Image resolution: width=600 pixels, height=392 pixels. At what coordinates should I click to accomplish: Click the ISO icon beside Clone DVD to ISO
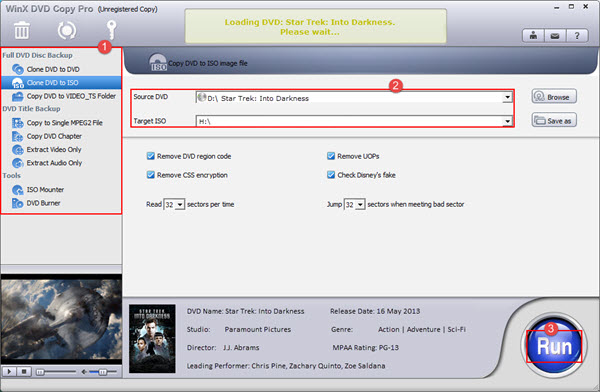(x=18, y=83)
